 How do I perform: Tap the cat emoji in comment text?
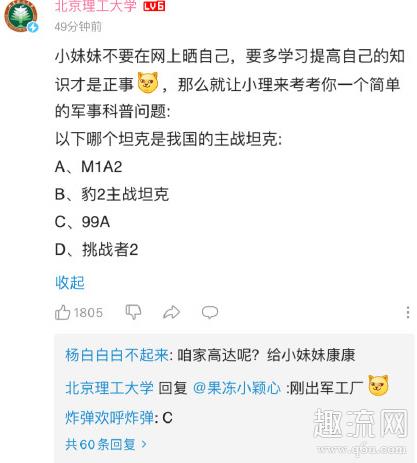[148, 82]
